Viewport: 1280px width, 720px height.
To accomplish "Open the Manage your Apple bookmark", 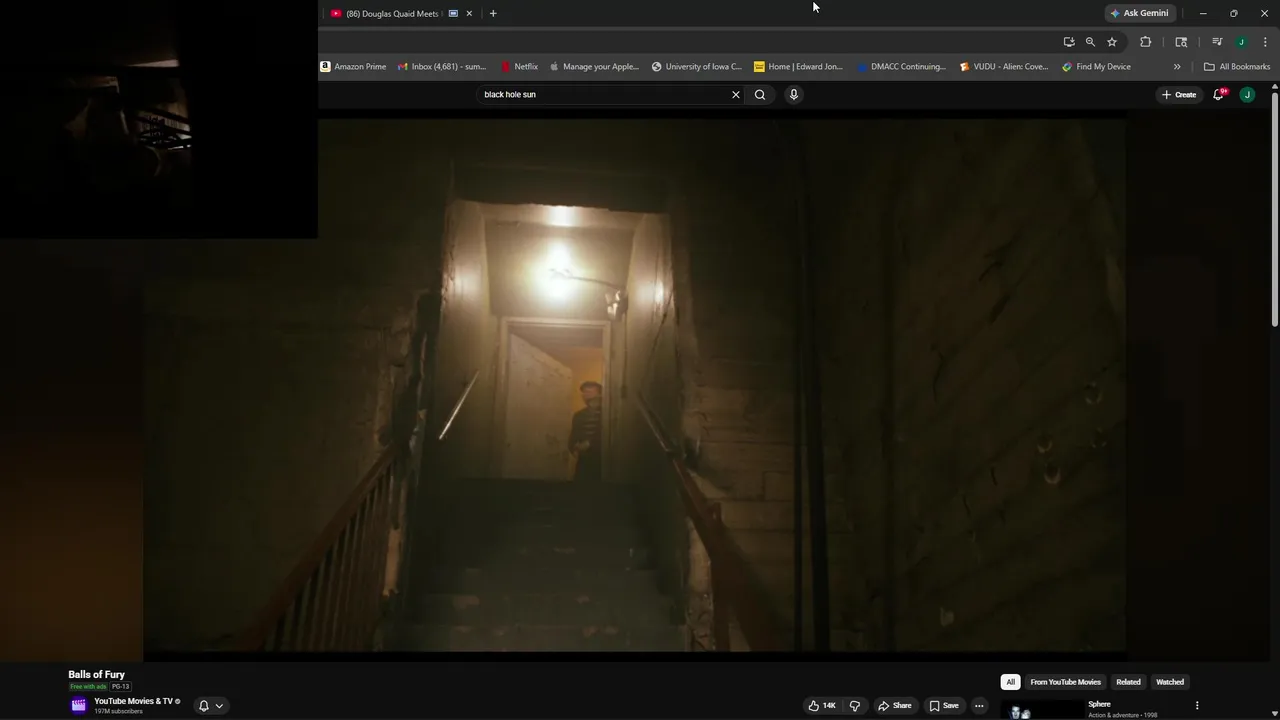I will pos(594,67).
